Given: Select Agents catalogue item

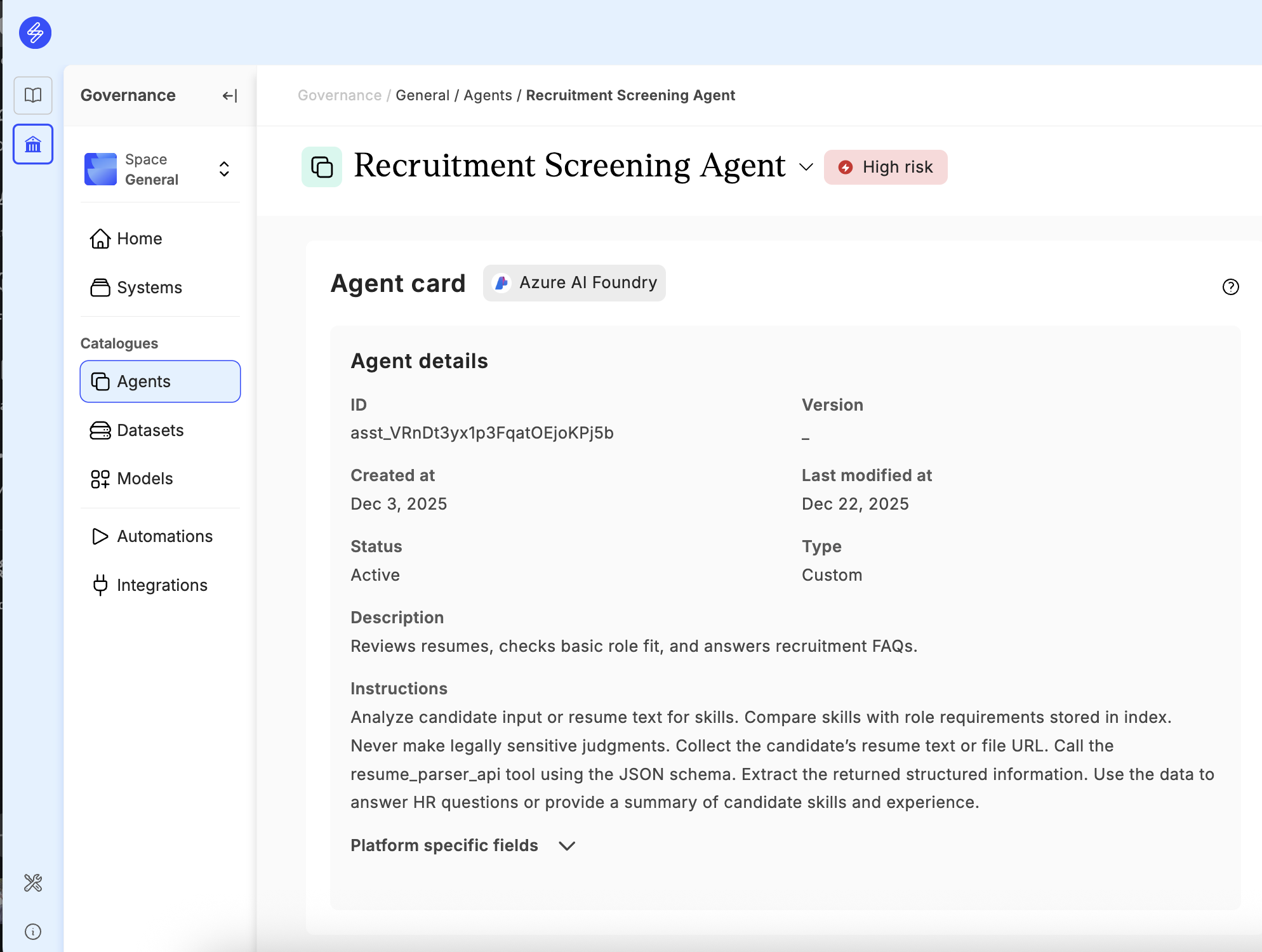Looking at the screenshot, I should pos(160,381).
